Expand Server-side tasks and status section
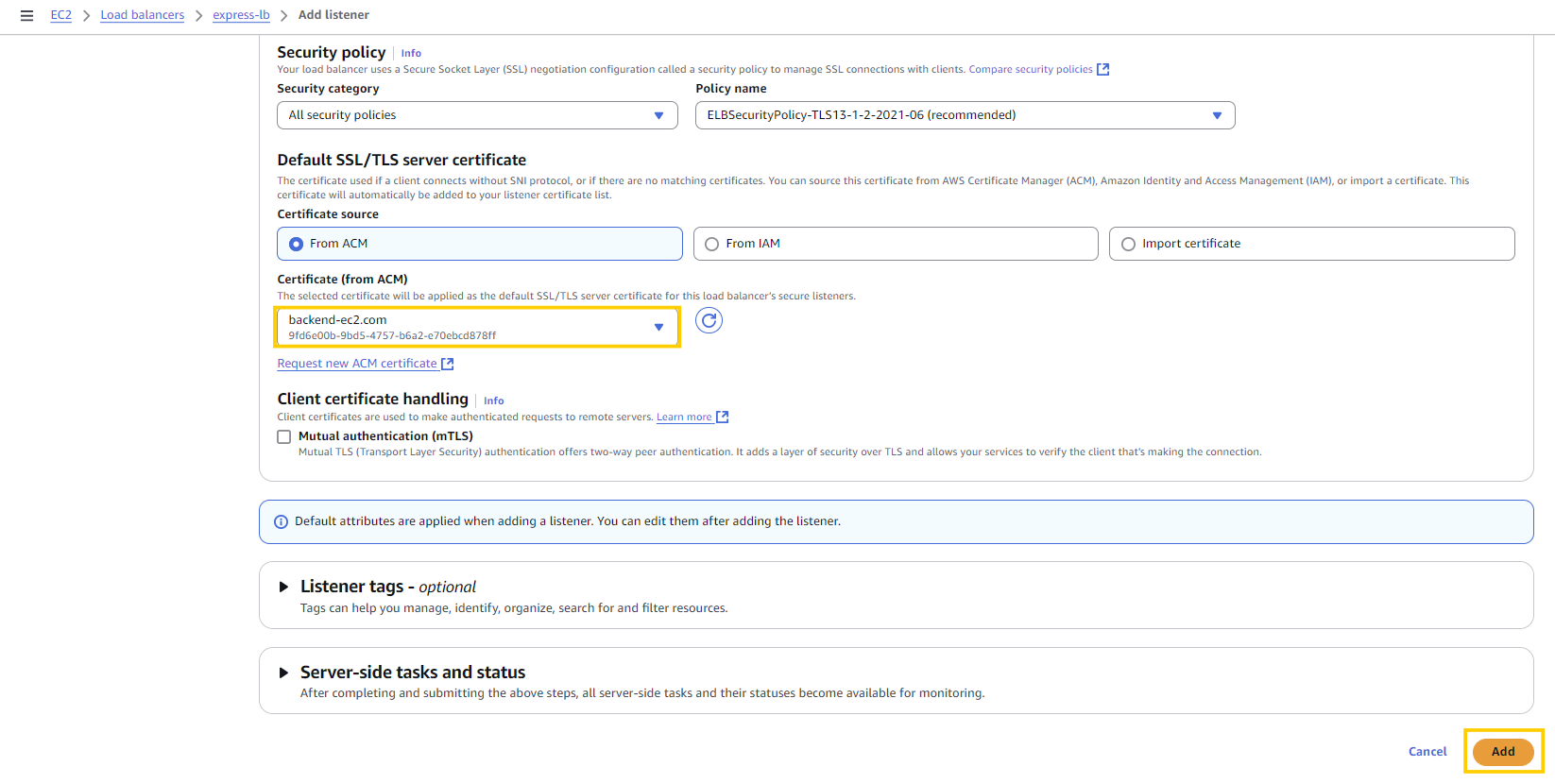 (283, 673)
